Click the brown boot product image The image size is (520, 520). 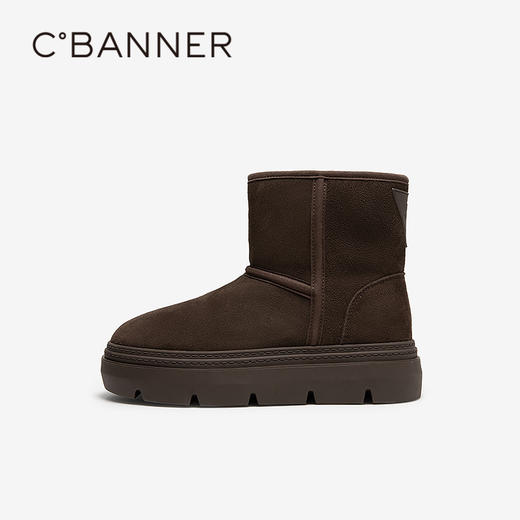[261, 289]
